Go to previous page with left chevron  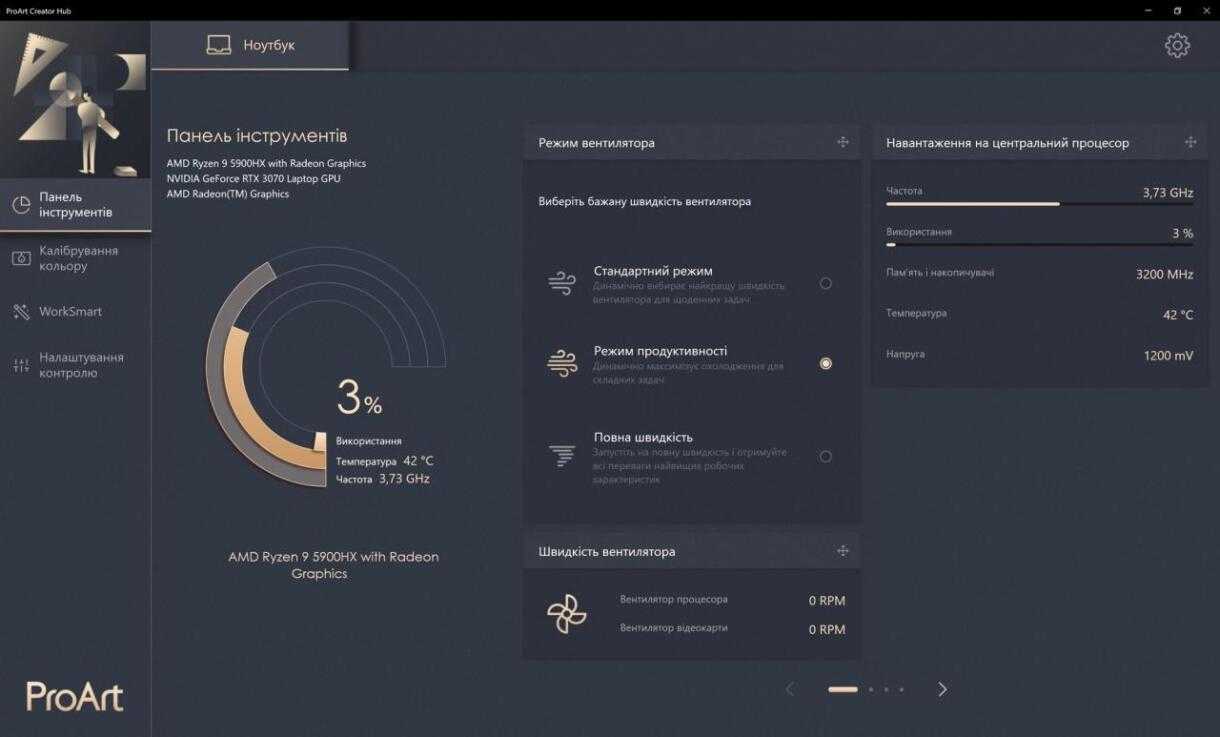tap(790, 689)
